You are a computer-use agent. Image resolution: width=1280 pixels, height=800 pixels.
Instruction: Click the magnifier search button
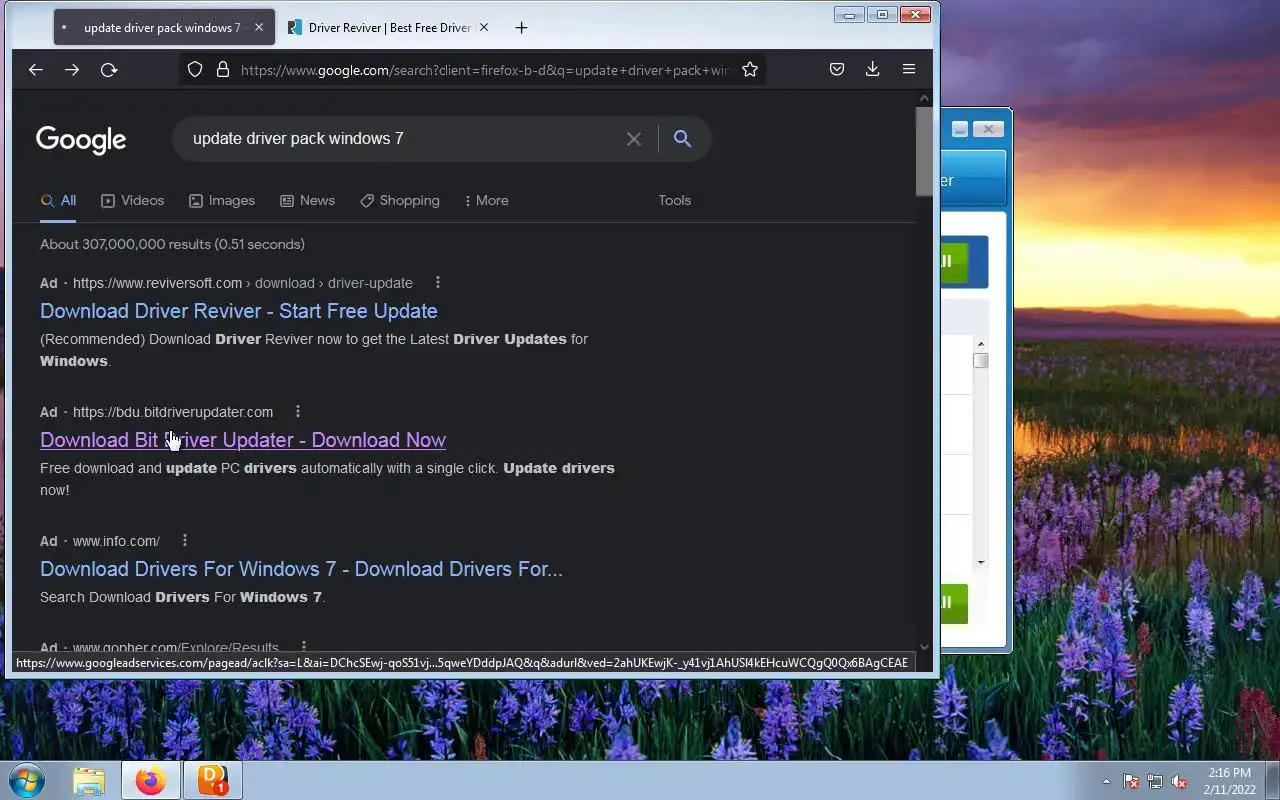coord(682,139)
